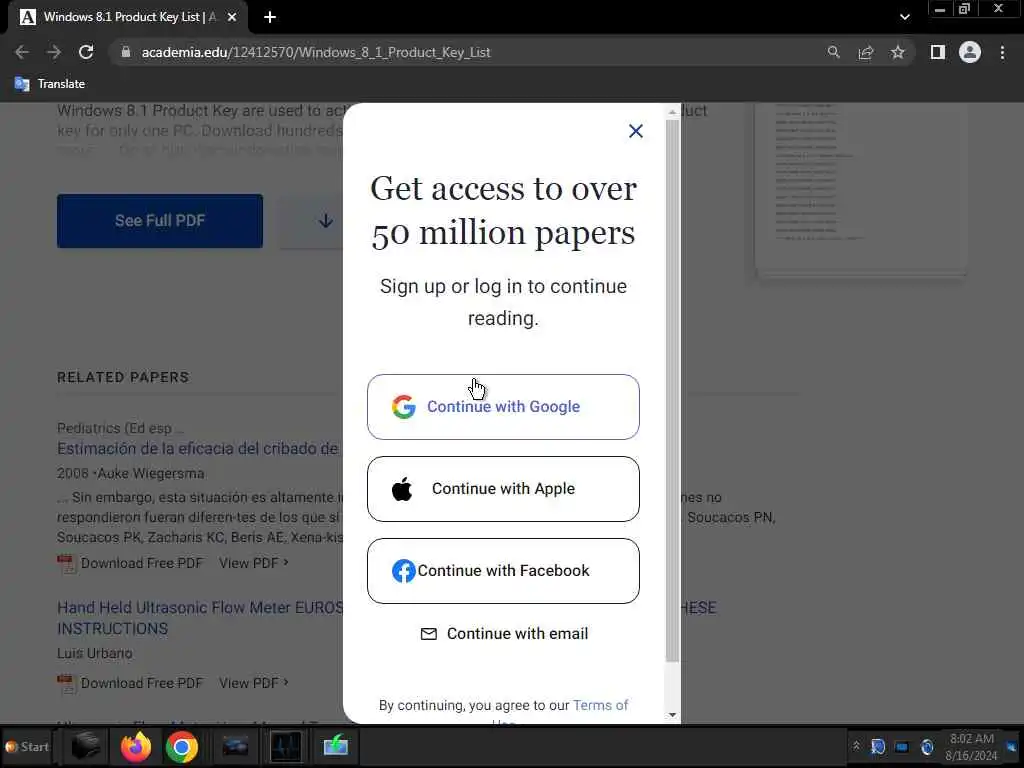
Task: Open the Start menu
Action: pyautogui.click(x=27, y=746)
